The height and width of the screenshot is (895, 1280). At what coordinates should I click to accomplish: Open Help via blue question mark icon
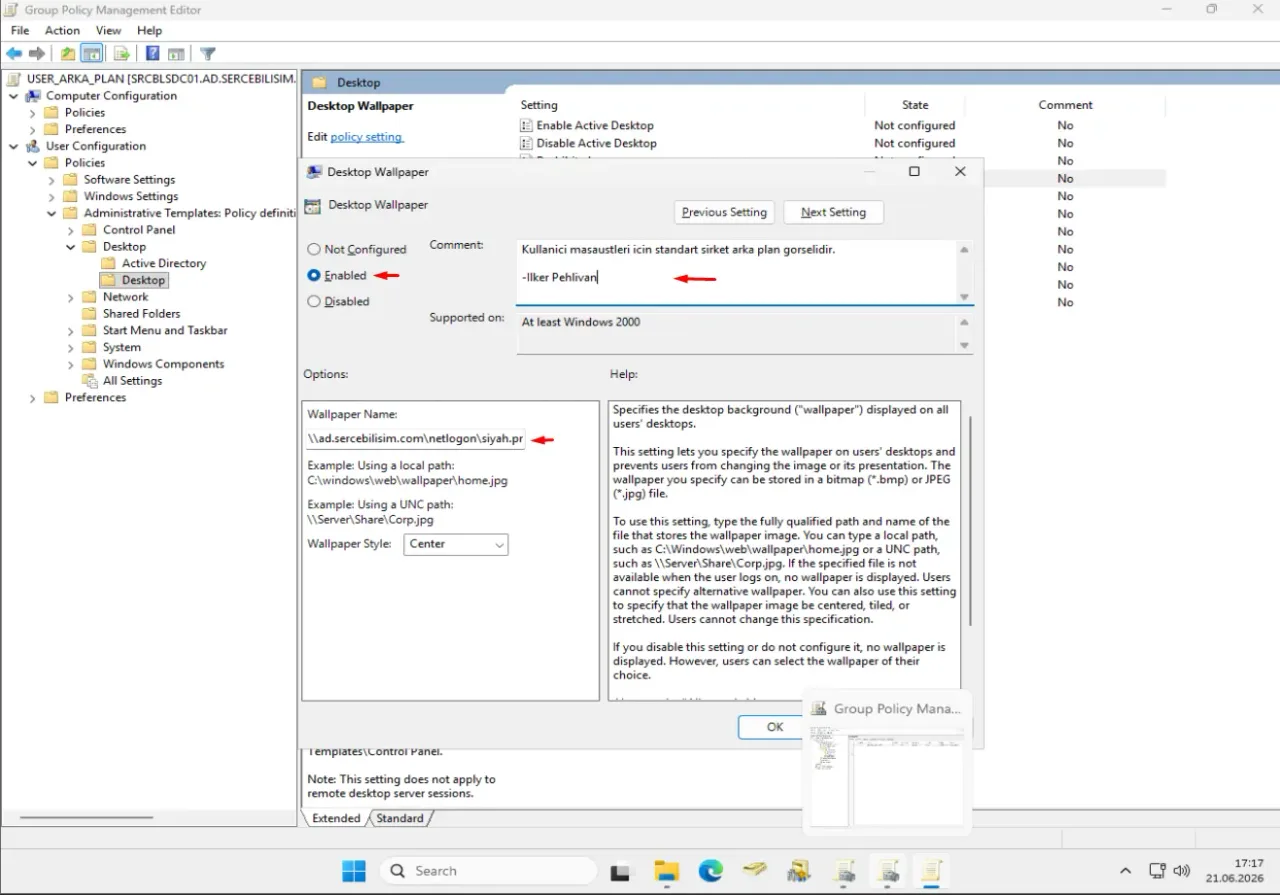[153, 54]
